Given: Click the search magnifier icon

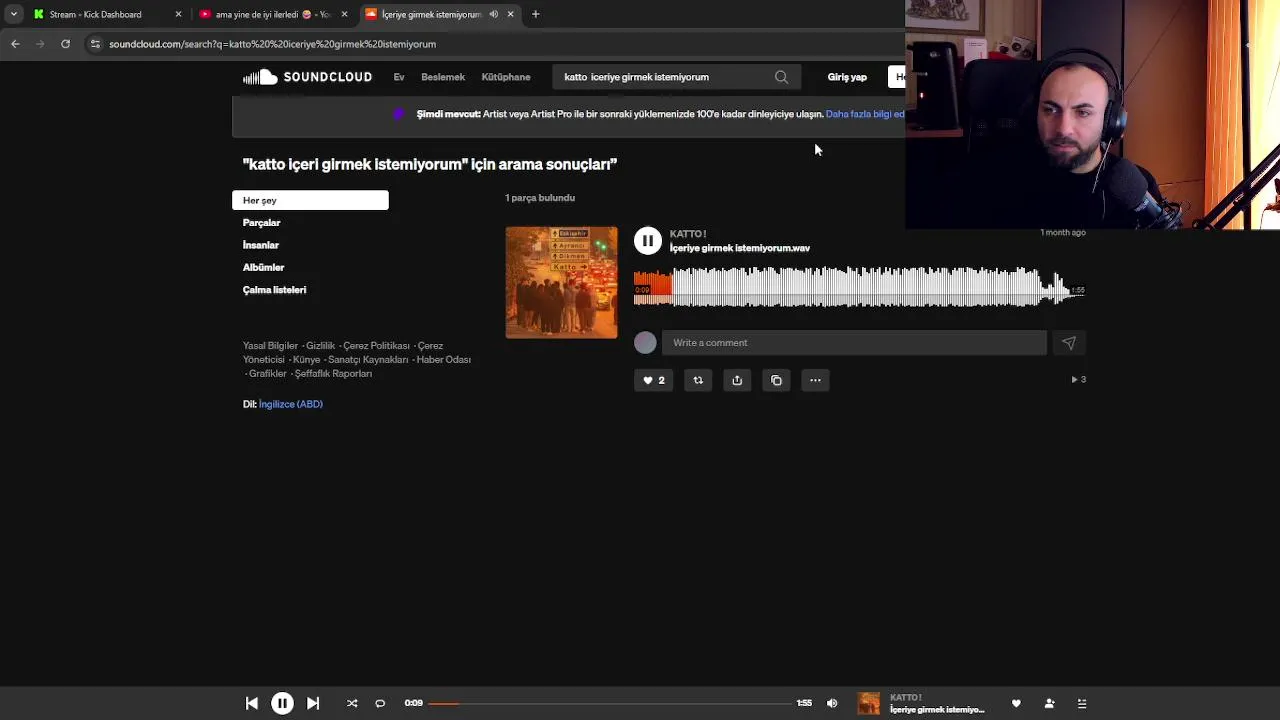Looking at the screenshot, I should point(781,77).
